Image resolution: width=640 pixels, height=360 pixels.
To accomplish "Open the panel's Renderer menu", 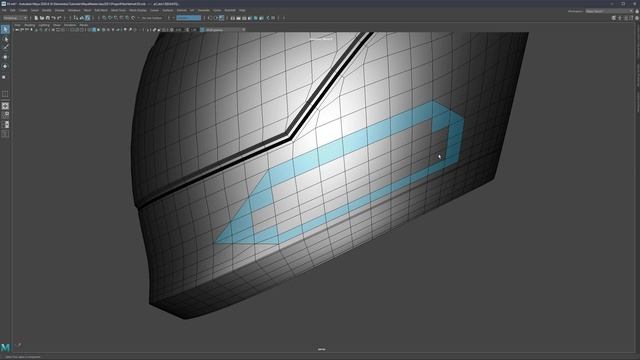I will pos(70,25).
